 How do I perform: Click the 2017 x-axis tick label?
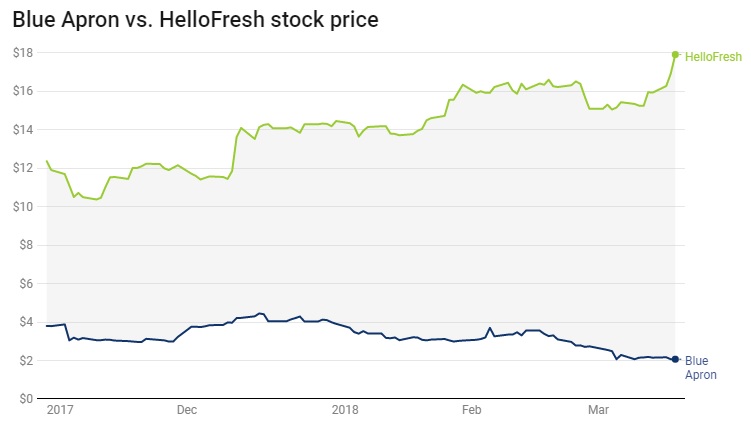click(x=61, y=410)
